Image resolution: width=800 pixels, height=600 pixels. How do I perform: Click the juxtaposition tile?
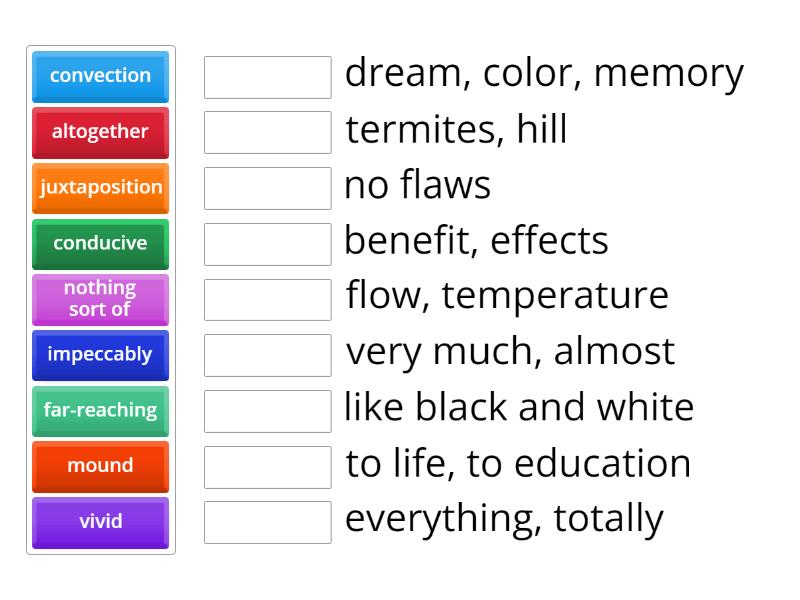coord(100,188)
